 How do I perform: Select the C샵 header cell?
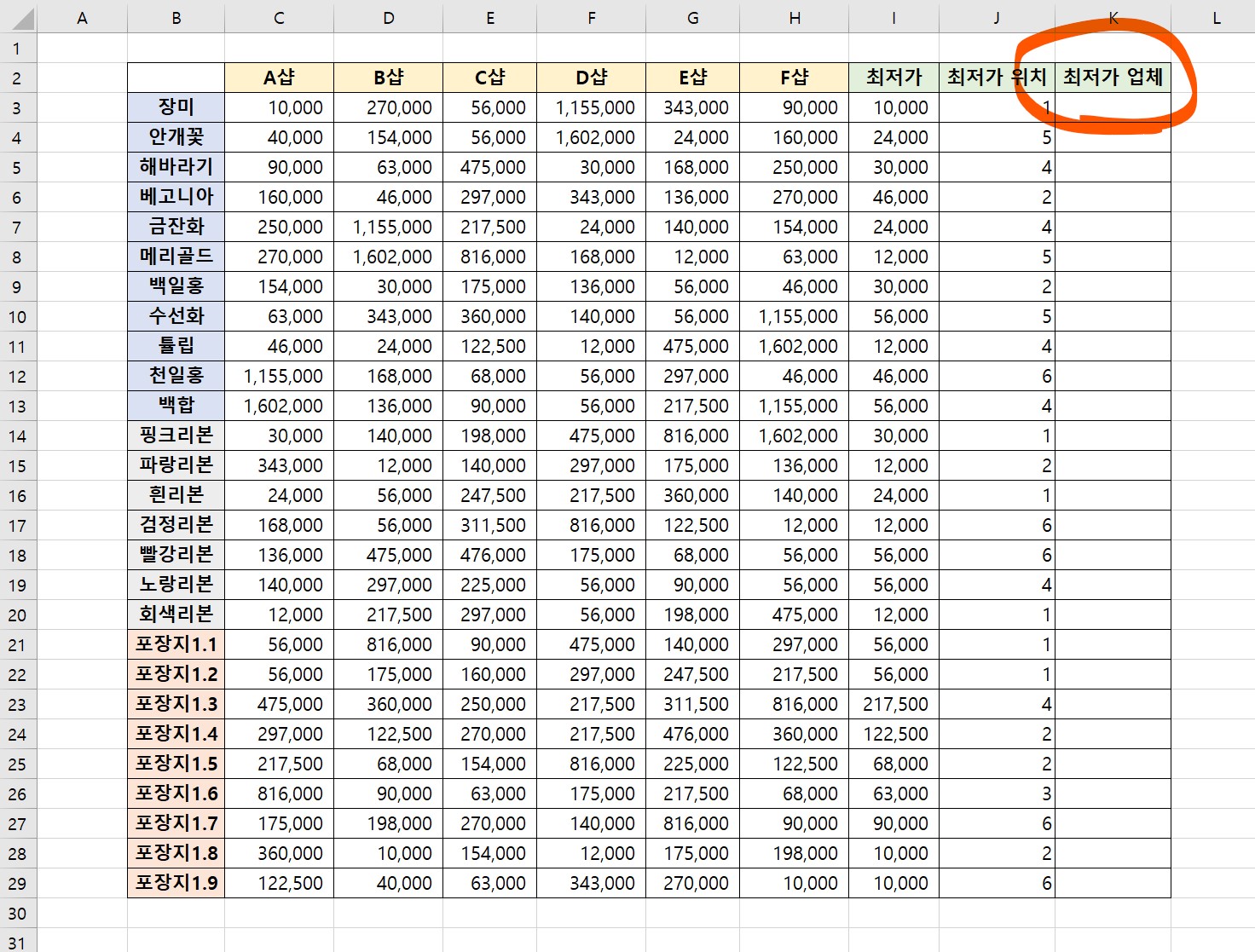point(489,78)
